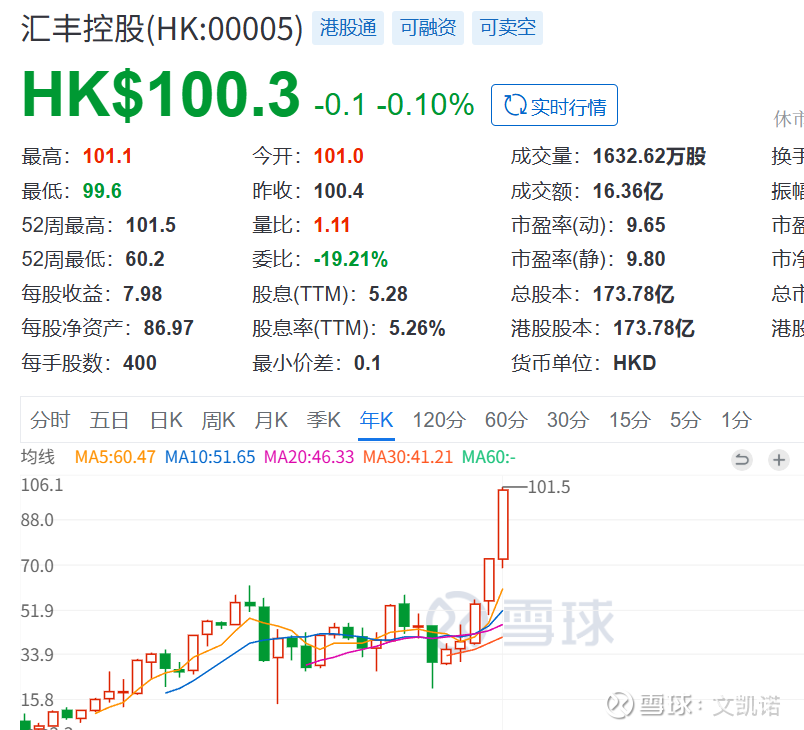Click the 货币单位 value HKD
804x730 pixels.
pos(635,363)
